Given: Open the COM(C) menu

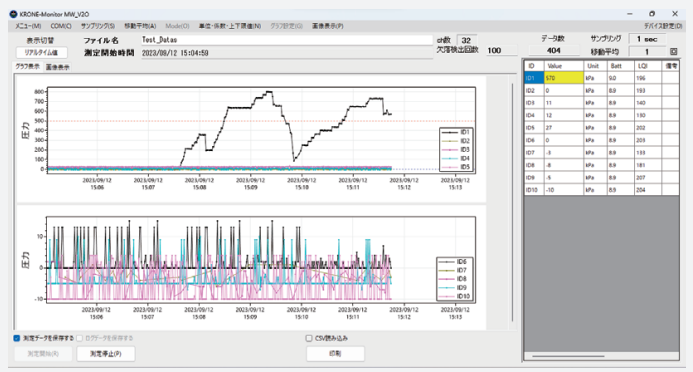Looking at the screenshot, I should tap(61, 26).
